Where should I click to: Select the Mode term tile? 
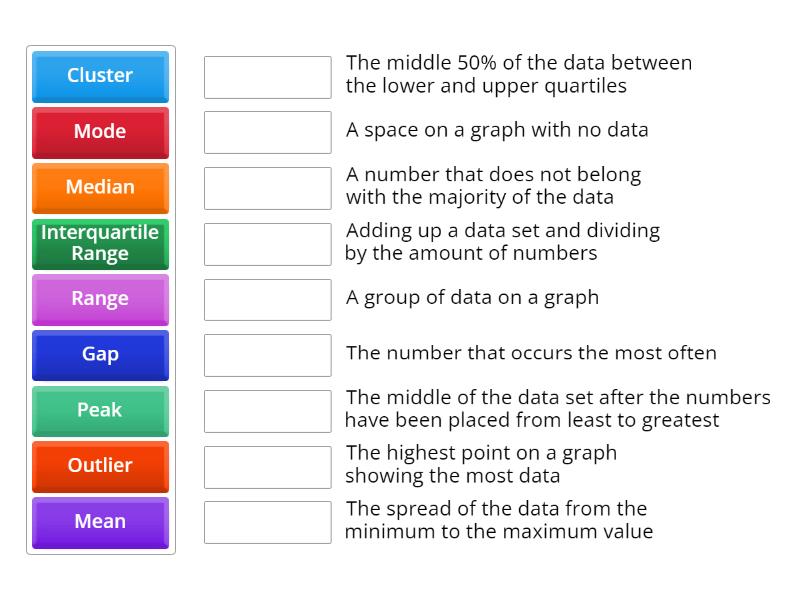[100, 132]
